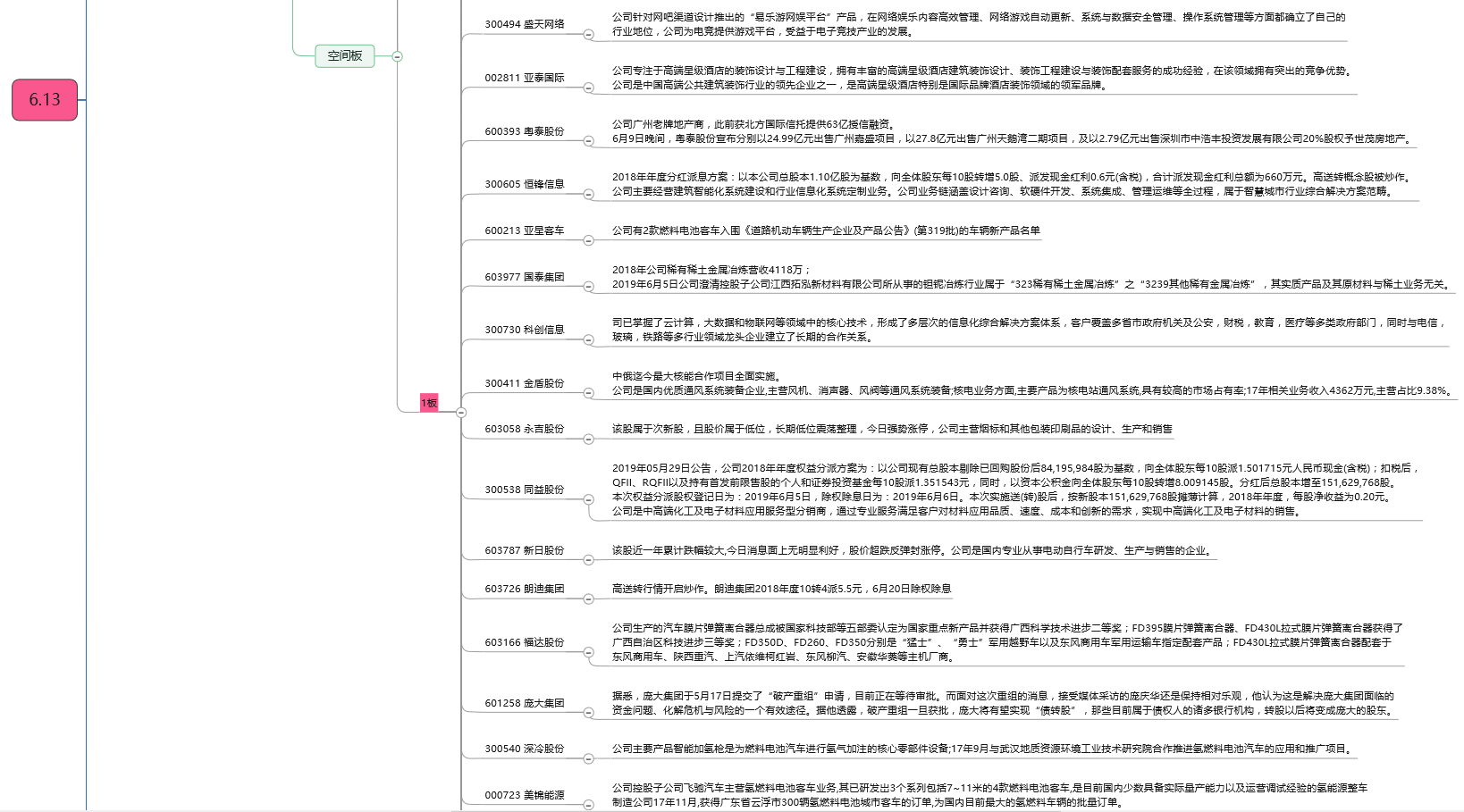Image resolution: width=1464 pixels, height=812 pixels.
Task: Click 同益股份 description about 2019年05月29日公告
Action: point(1016,490)
